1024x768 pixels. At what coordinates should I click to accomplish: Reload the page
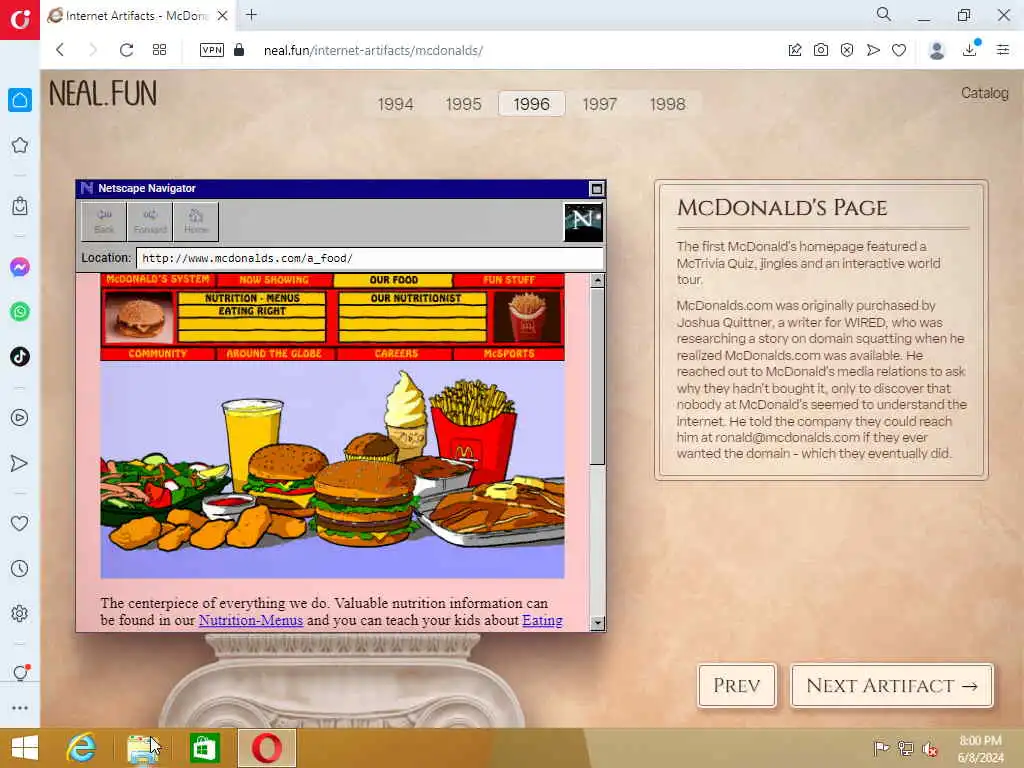point(126,50)
